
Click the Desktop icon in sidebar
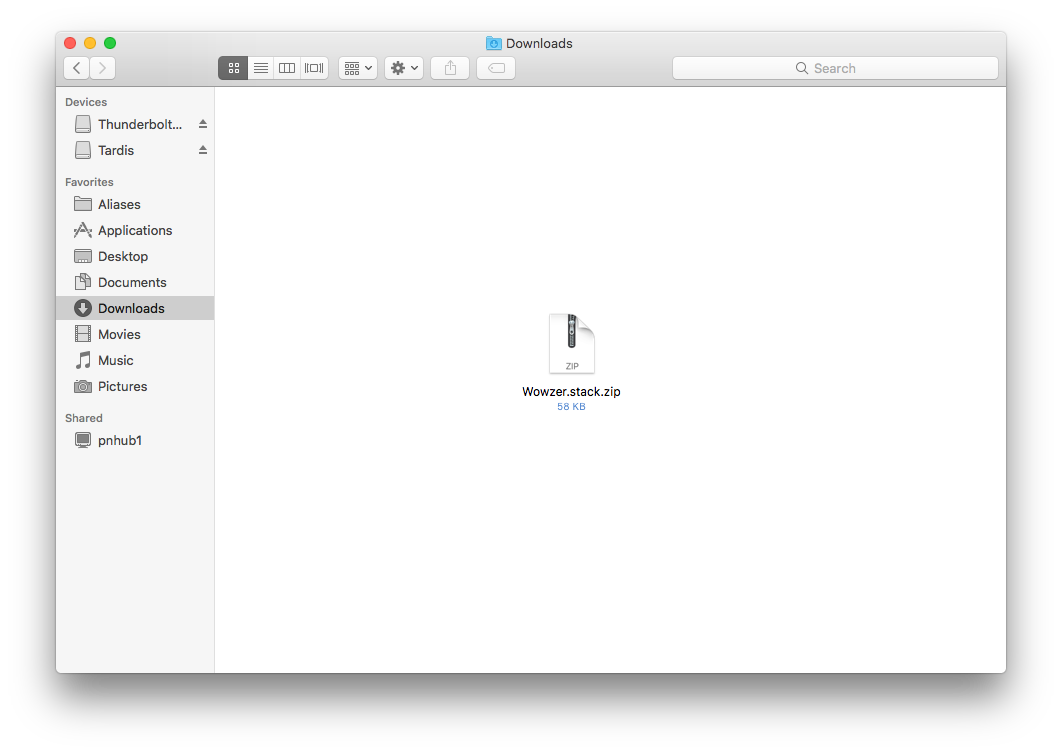pos(83,256)
